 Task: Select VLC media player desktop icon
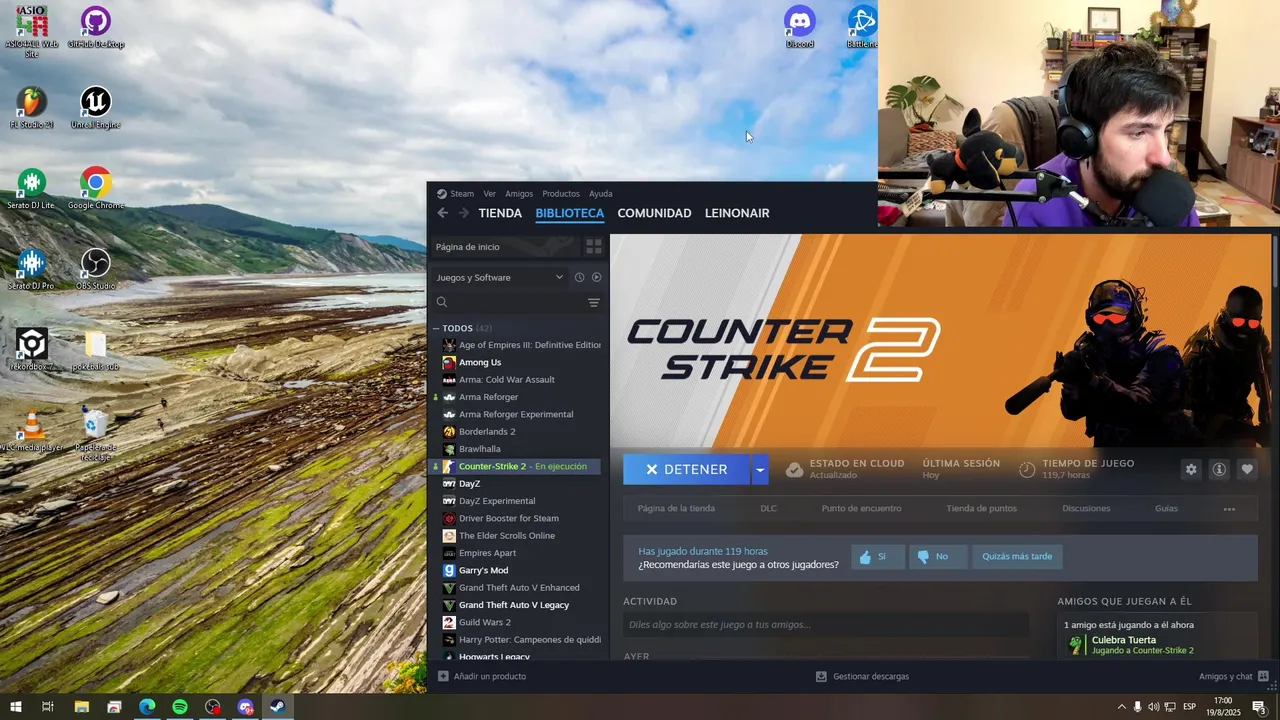(x=32, y=431)
